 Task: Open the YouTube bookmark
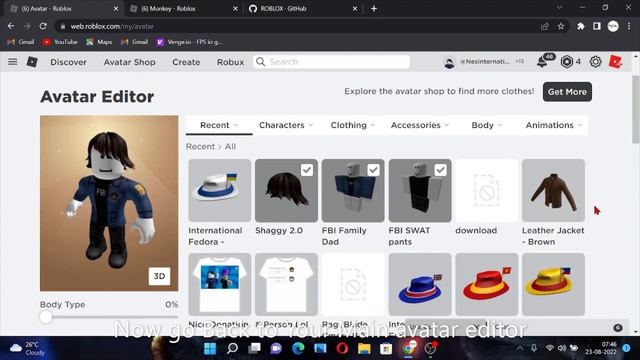[60, 42]
